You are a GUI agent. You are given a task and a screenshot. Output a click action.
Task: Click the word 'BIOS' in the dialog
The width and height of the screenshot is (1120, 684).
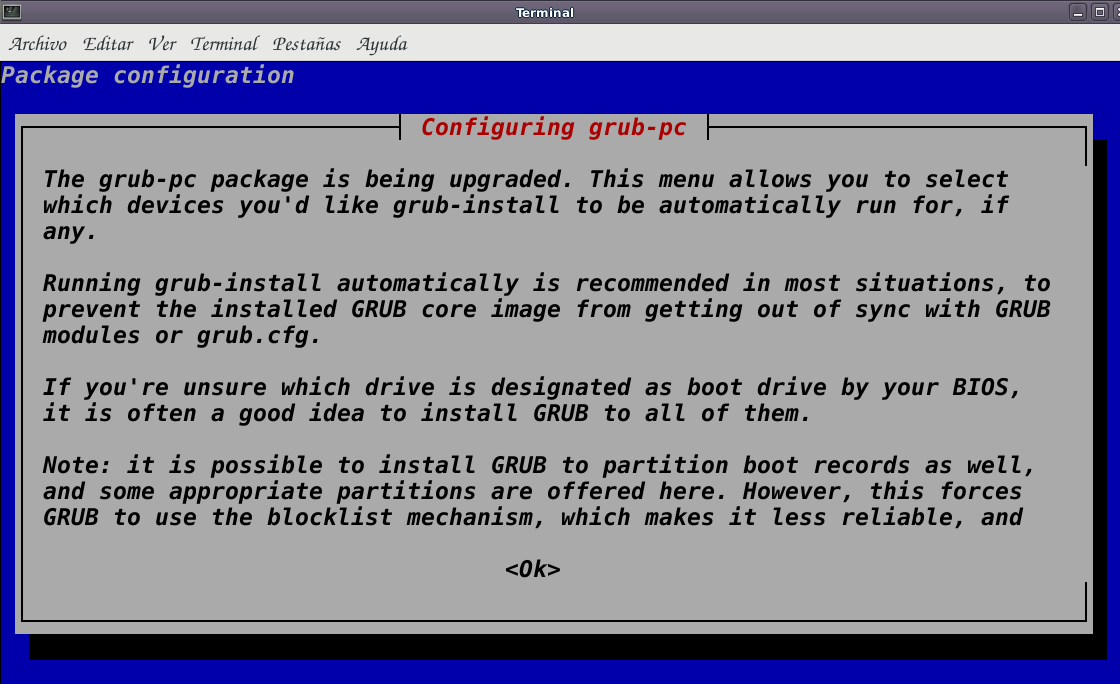coord(980,387)
